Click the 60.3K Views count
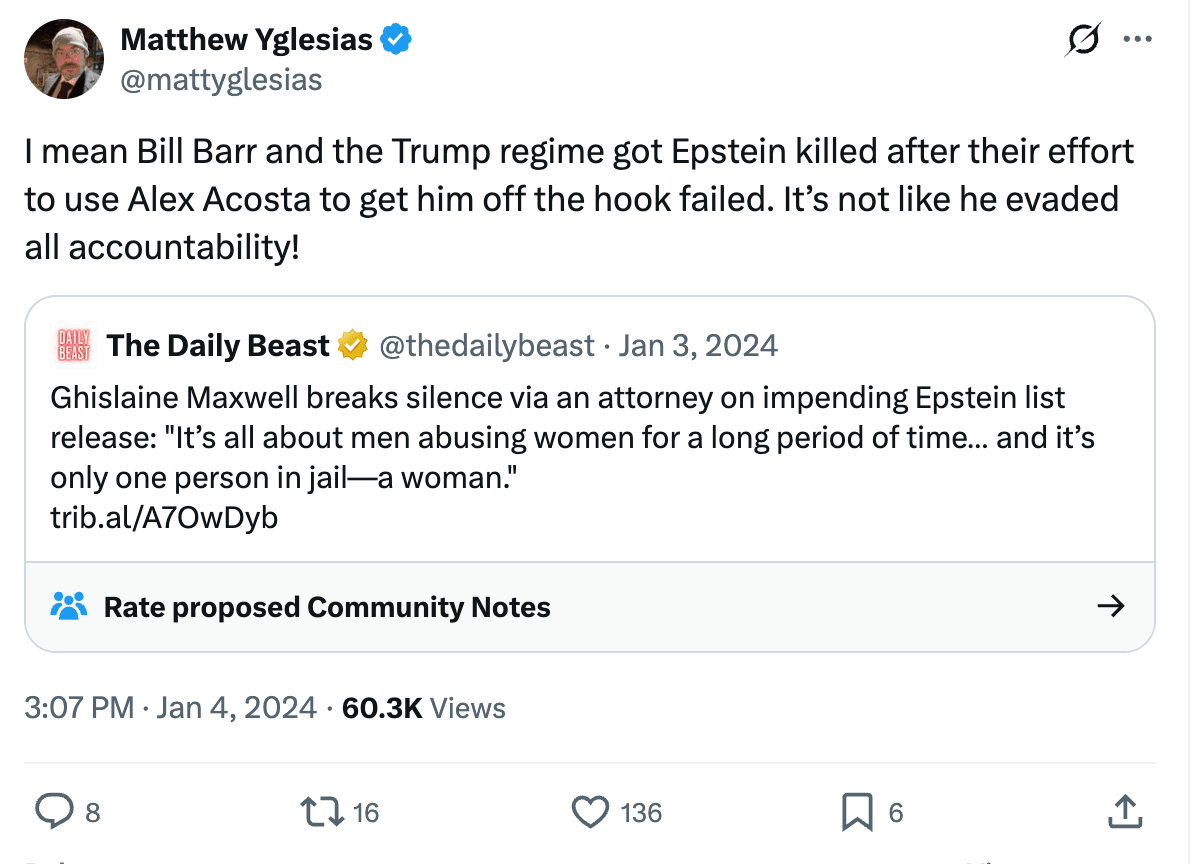1193x864 pixels. coord(423,708)
